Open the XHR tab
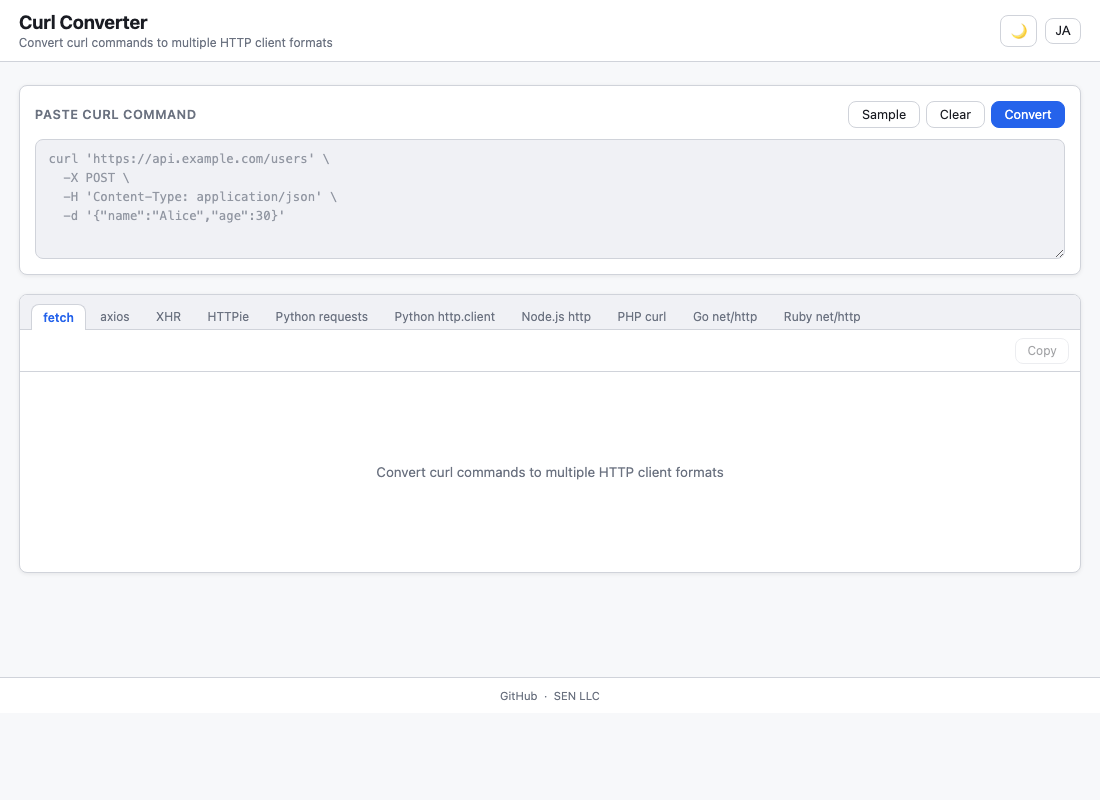1100x800 pixels. (x=168, y=316)
